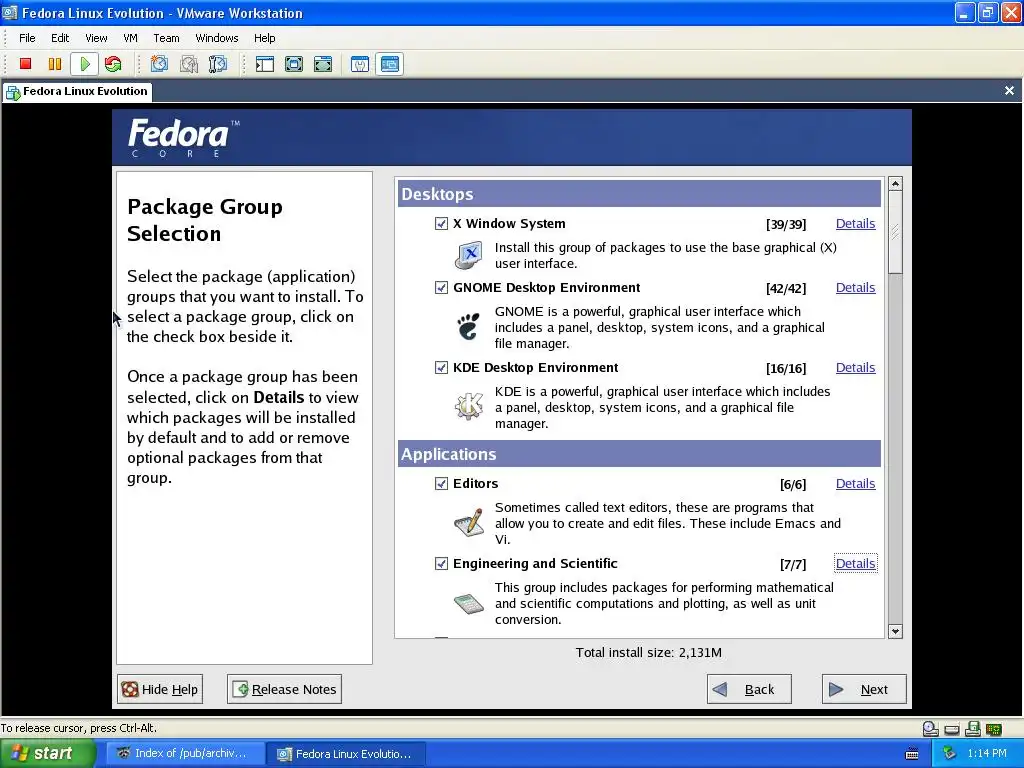Click the keyboard icon in the taskbar
This screenshot has height=768, width=1024.
click(912, 754)
